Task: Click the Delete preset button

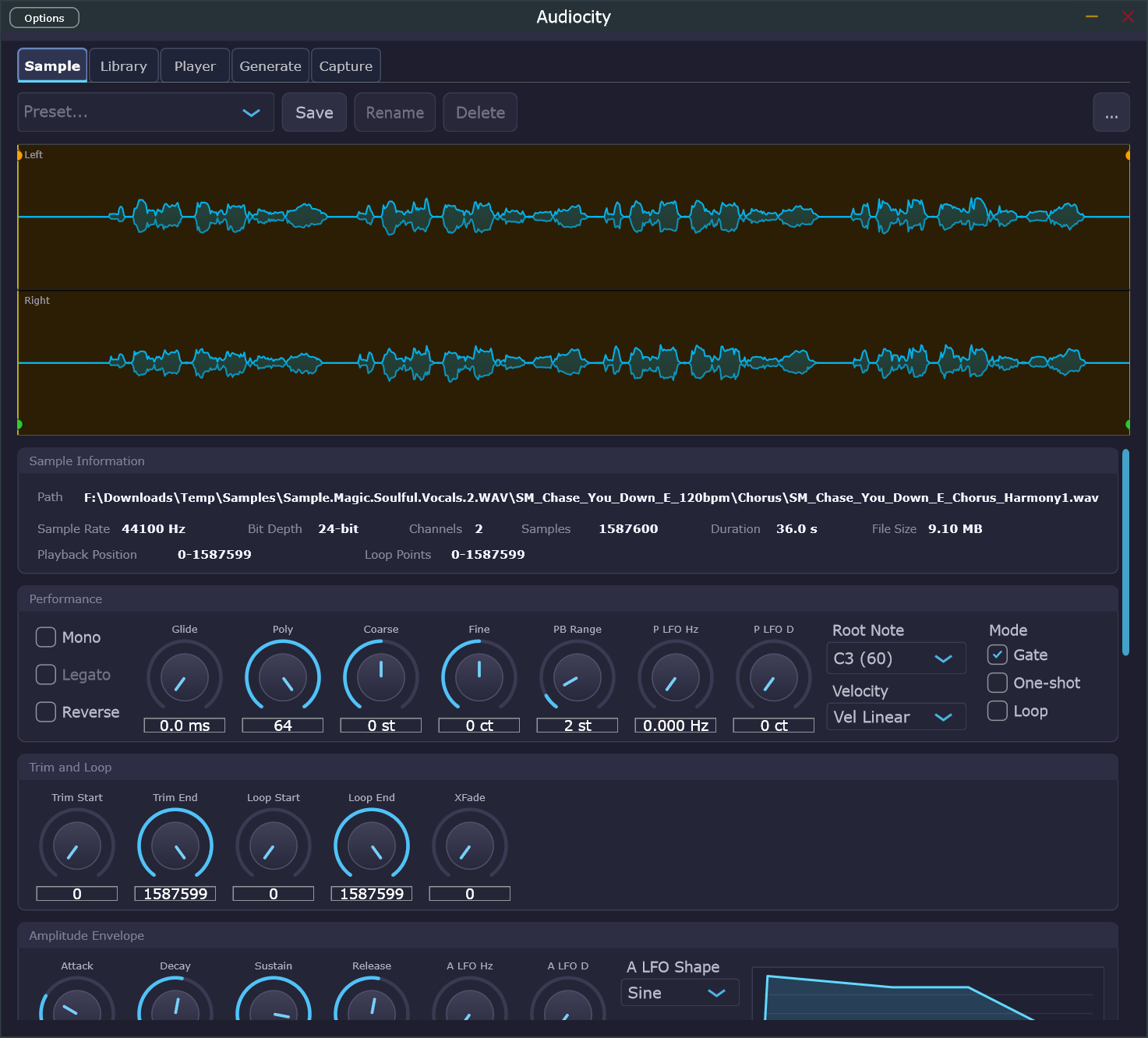Action: 480,112
